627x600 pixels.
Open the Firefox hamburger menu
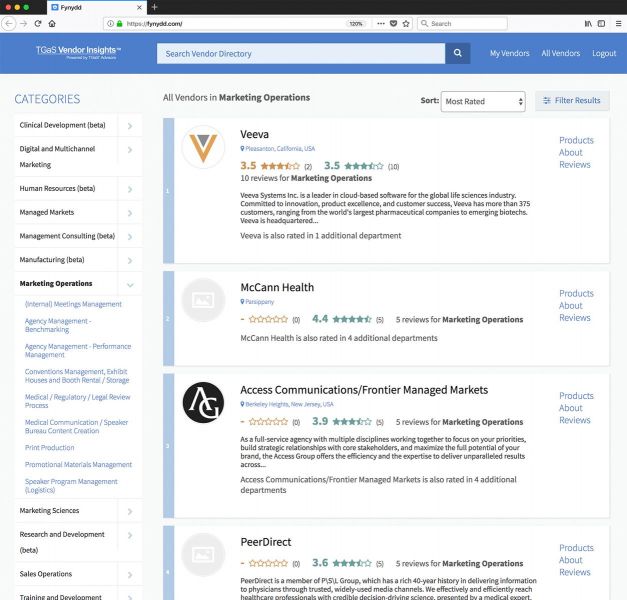coord(615,23)
